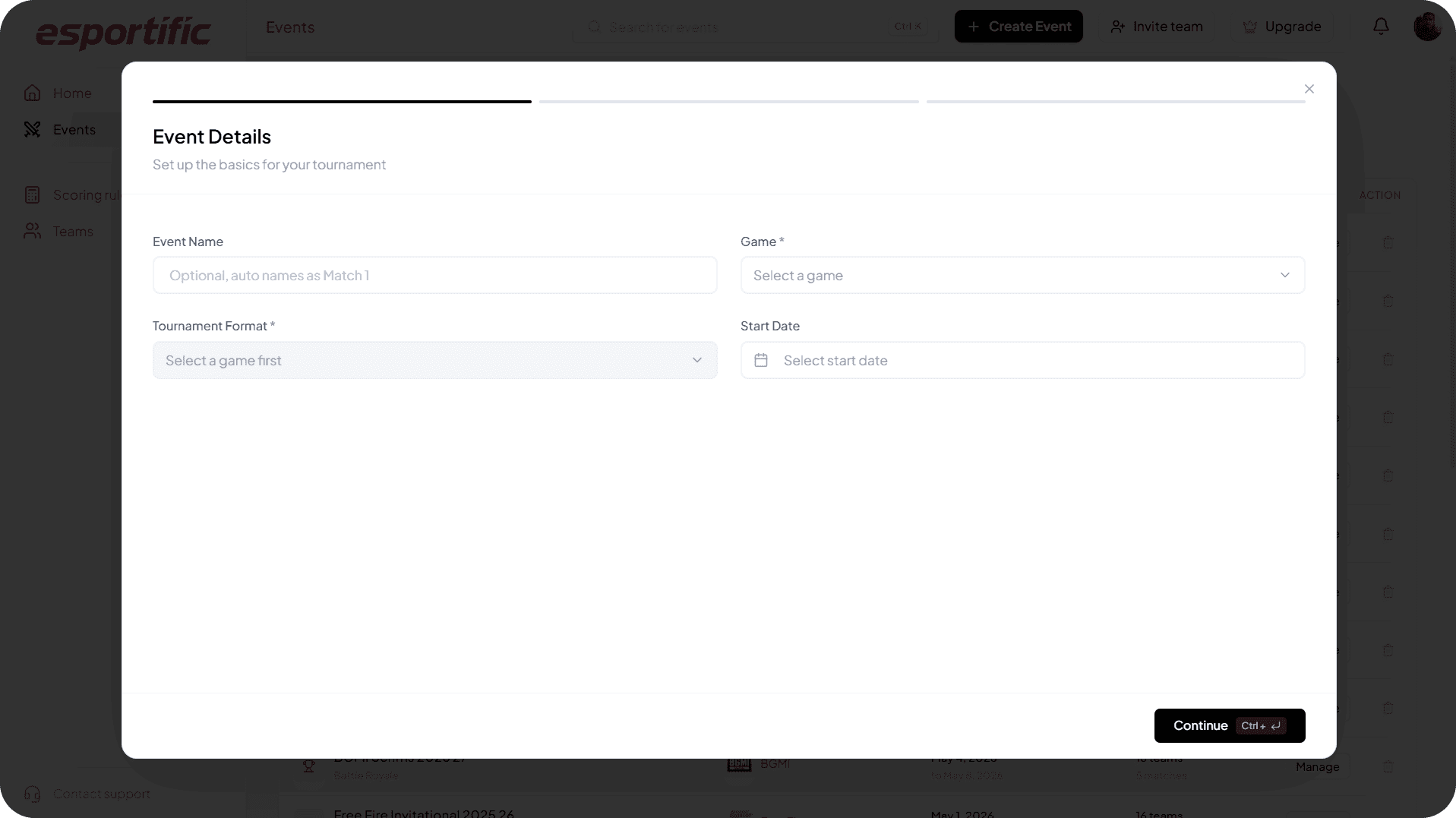The image size is (1456, 818).
Task: Click the second step progress bar
Action: click(x=728, y=101)
